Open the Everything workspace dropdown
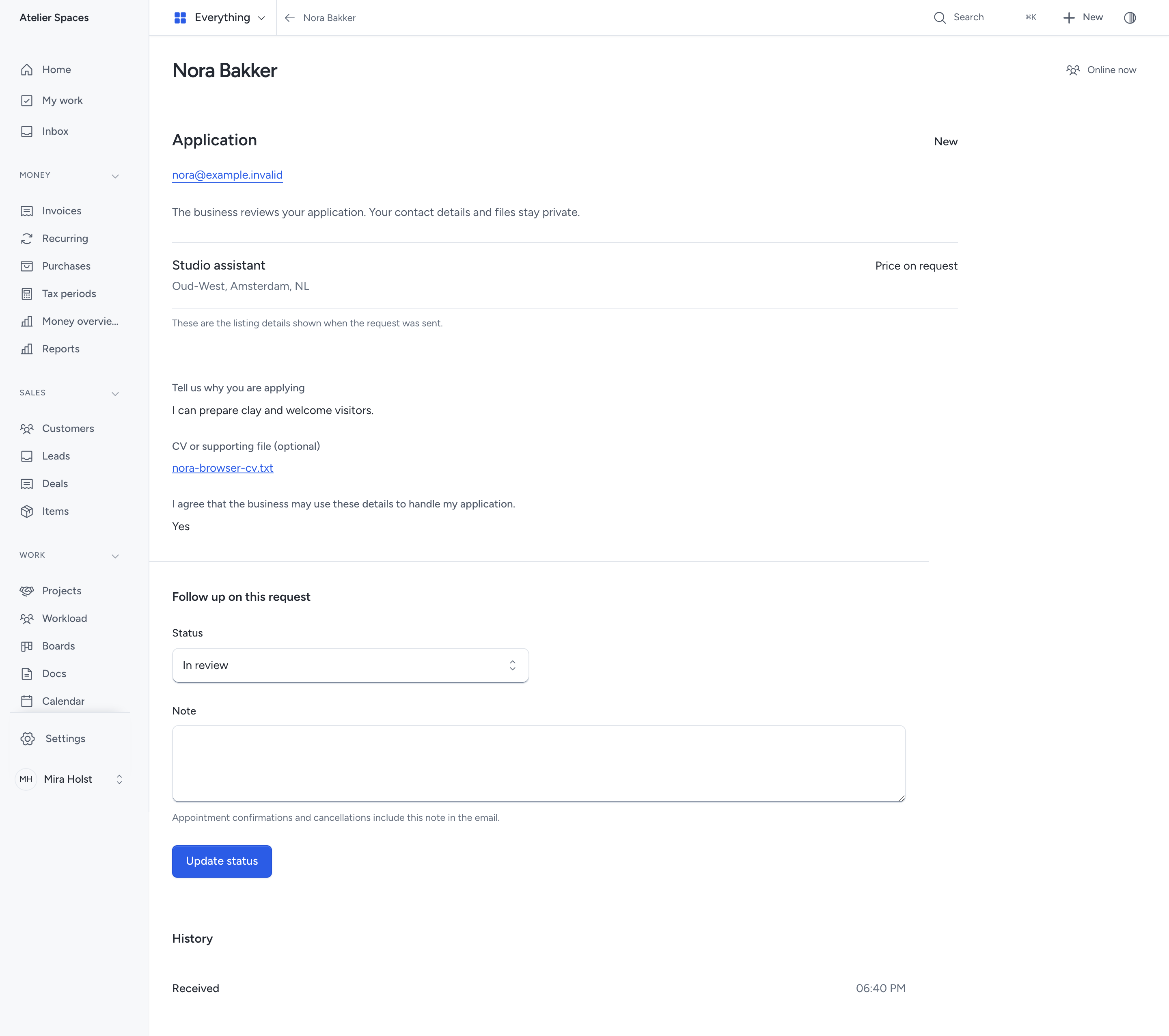The width and height of the screenshot is (1169, 1036). (220, 18)
